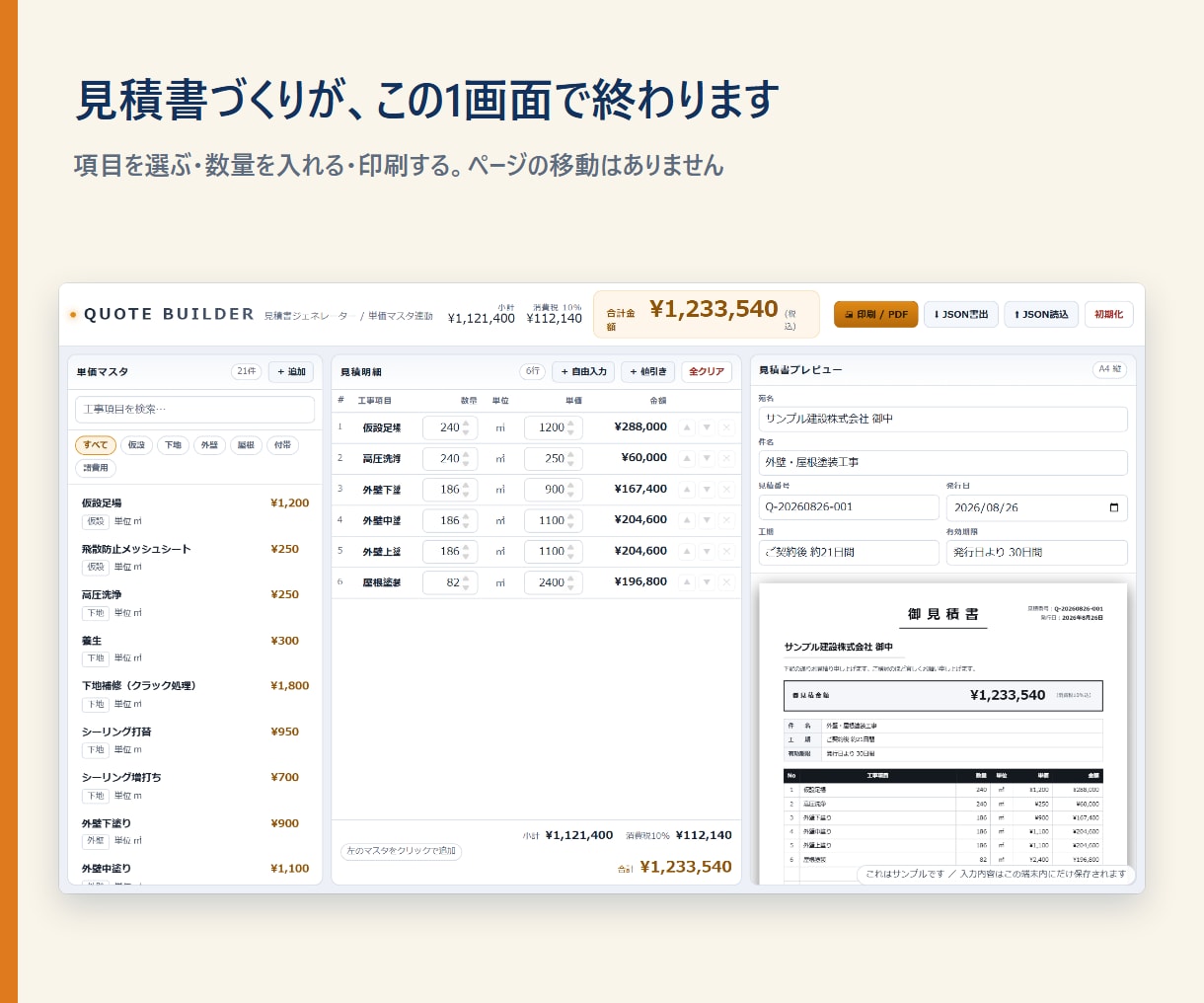Click the 全クリア button

pos(707,372)
